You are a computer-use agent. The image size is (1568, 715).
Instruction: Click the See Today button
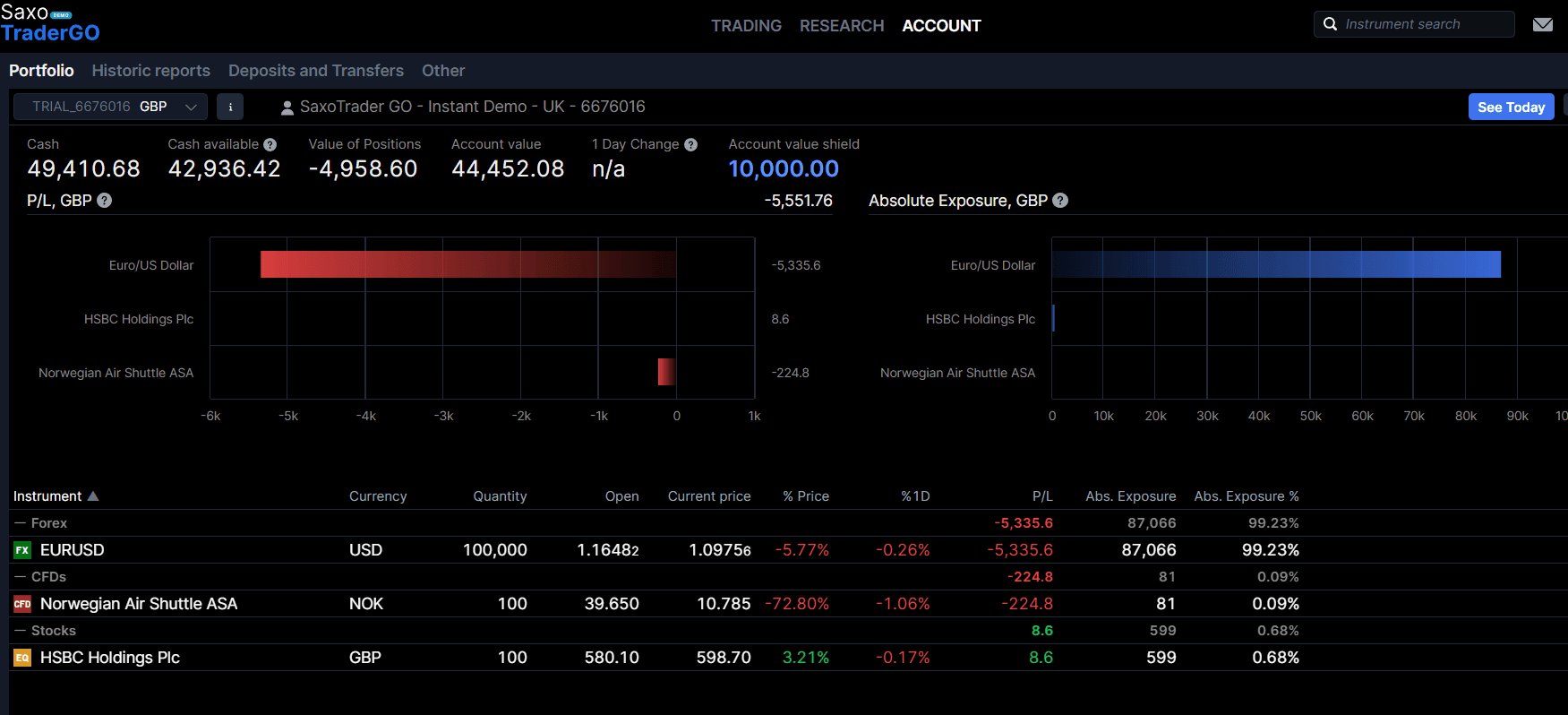1511,107
